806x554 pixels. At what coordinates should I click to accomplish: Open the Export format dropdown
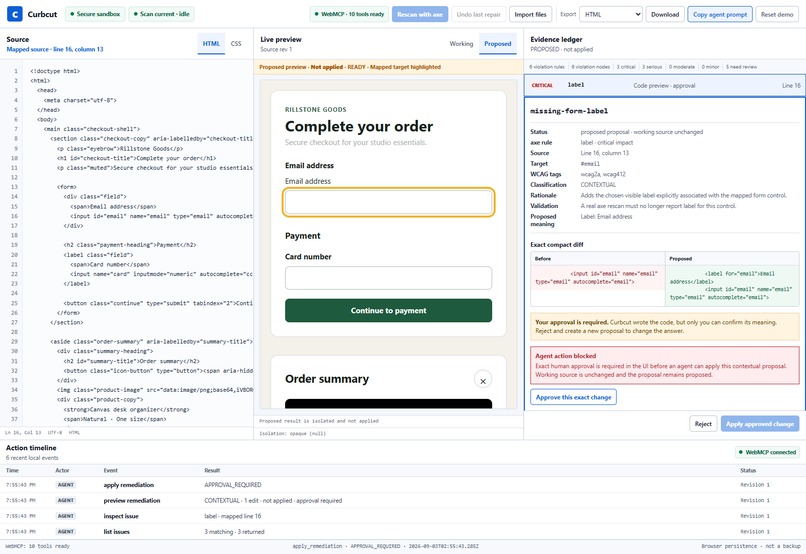(x=611, y=14)
